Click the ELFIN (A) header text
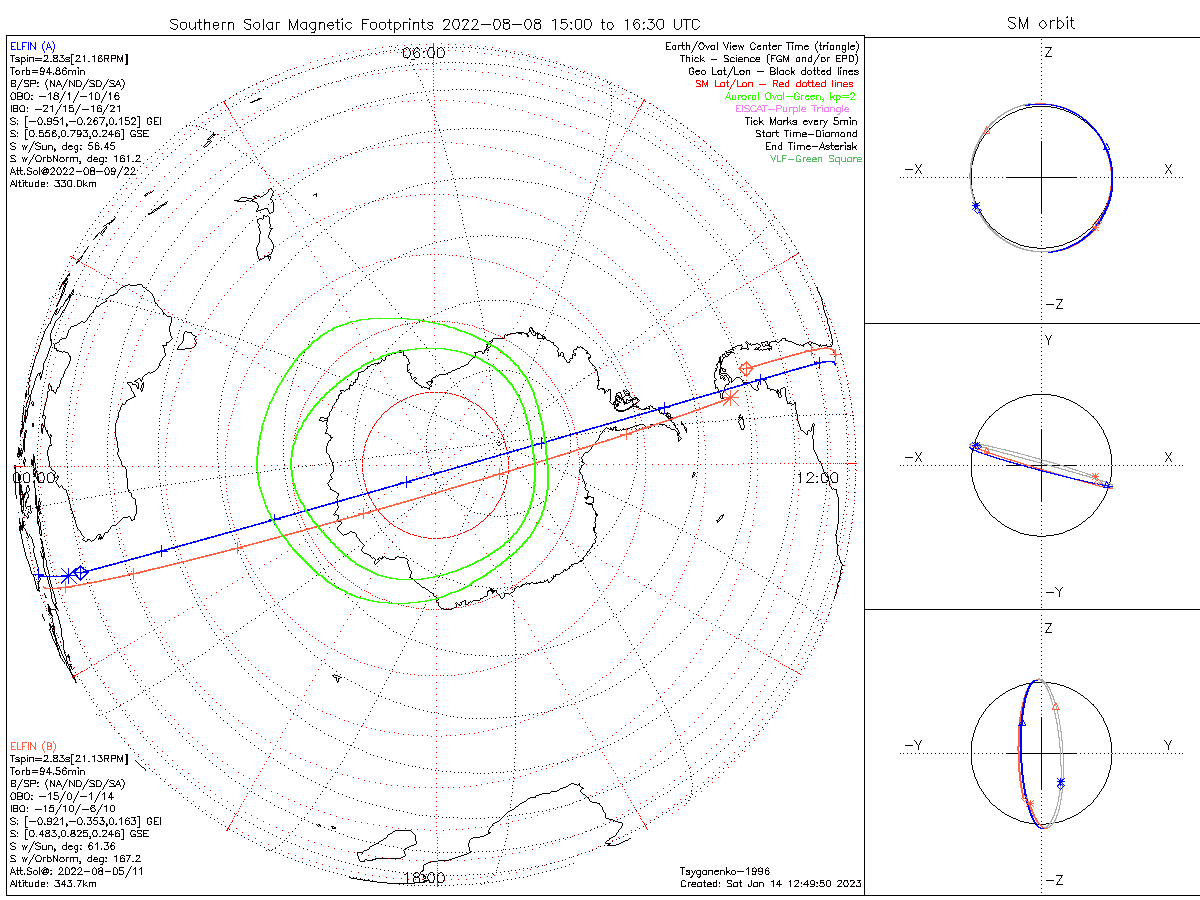1200x900 pixels. [x=32, y=46]
